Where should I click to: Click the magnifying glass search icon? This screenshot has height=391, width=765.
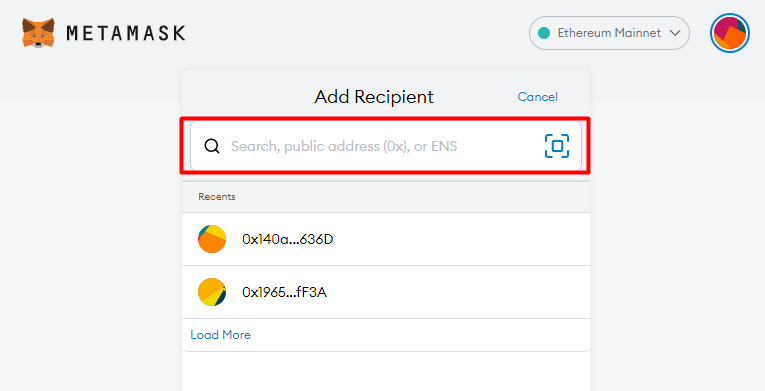pos(212,146)
